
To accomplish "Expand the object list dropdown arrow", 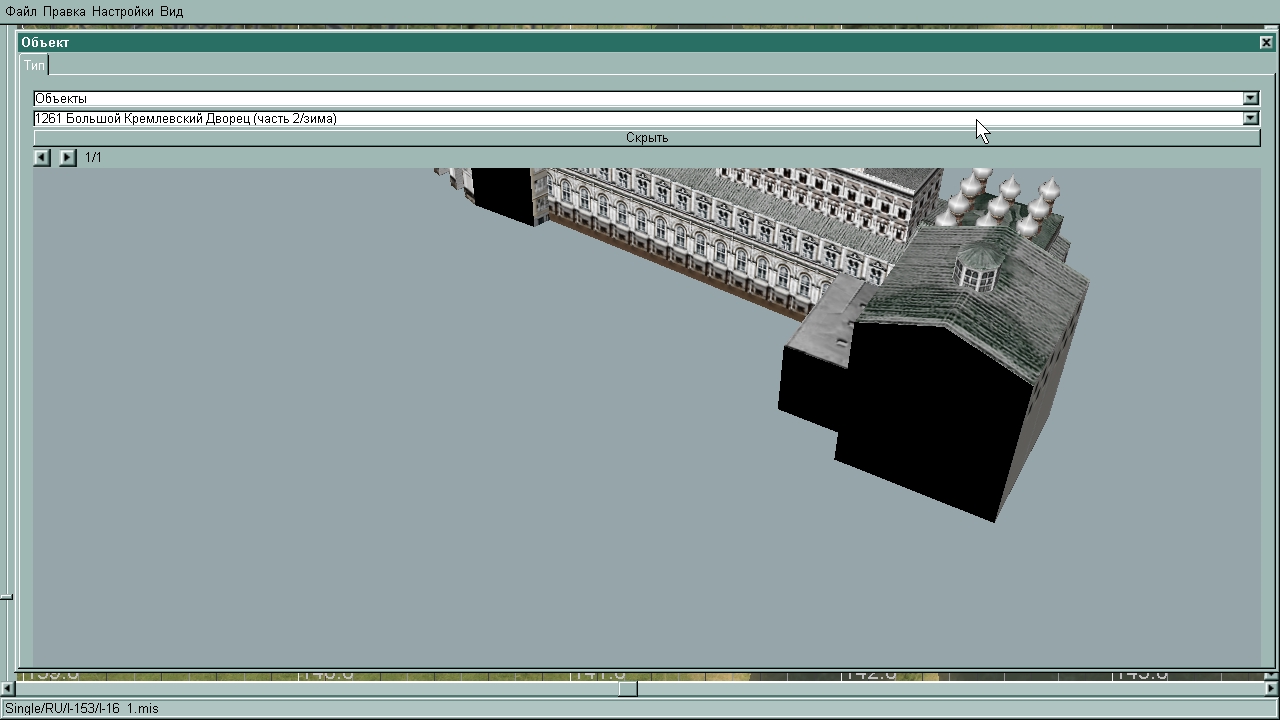I will tap(1250, 118).
